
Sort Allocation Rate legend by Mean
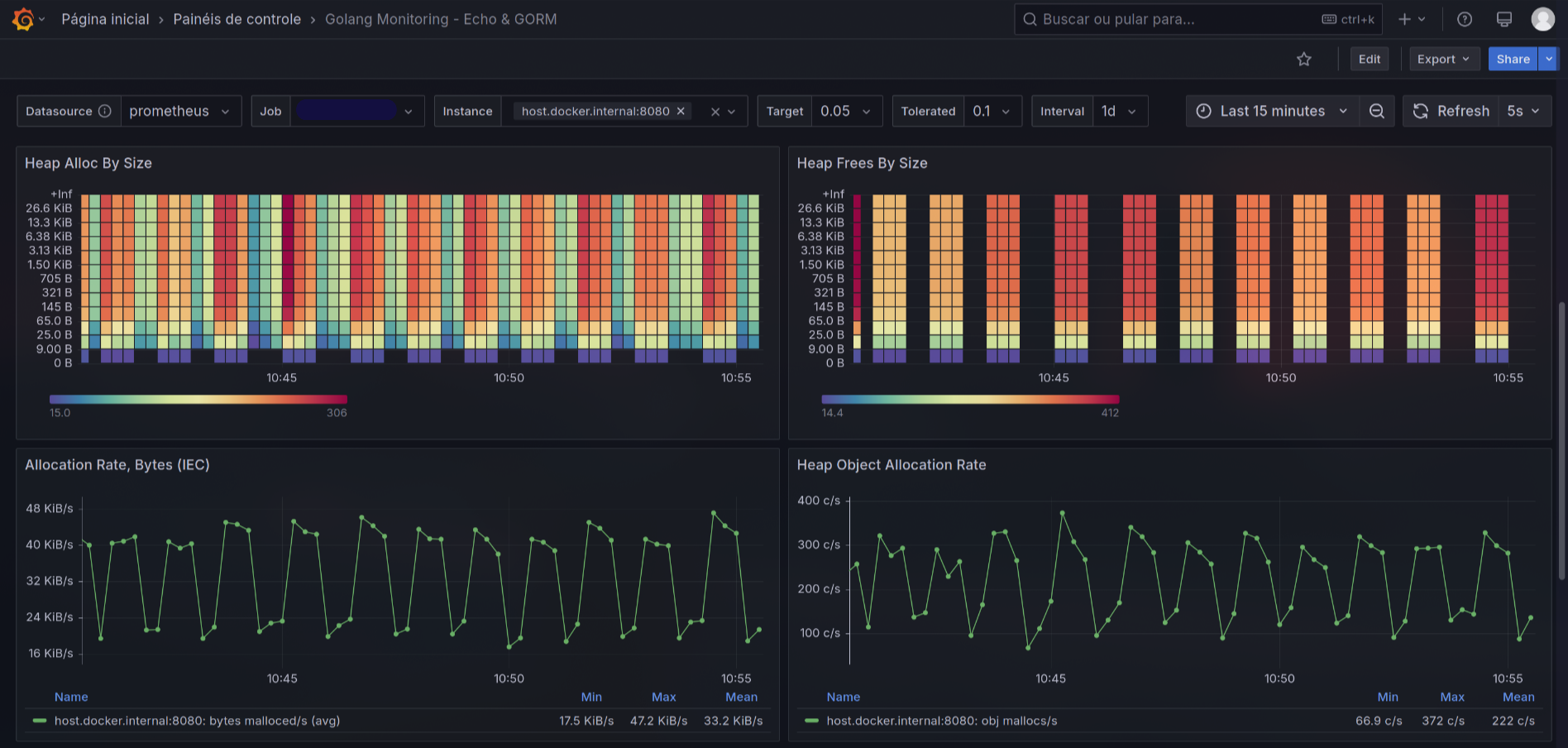click(x=741, y=697)
